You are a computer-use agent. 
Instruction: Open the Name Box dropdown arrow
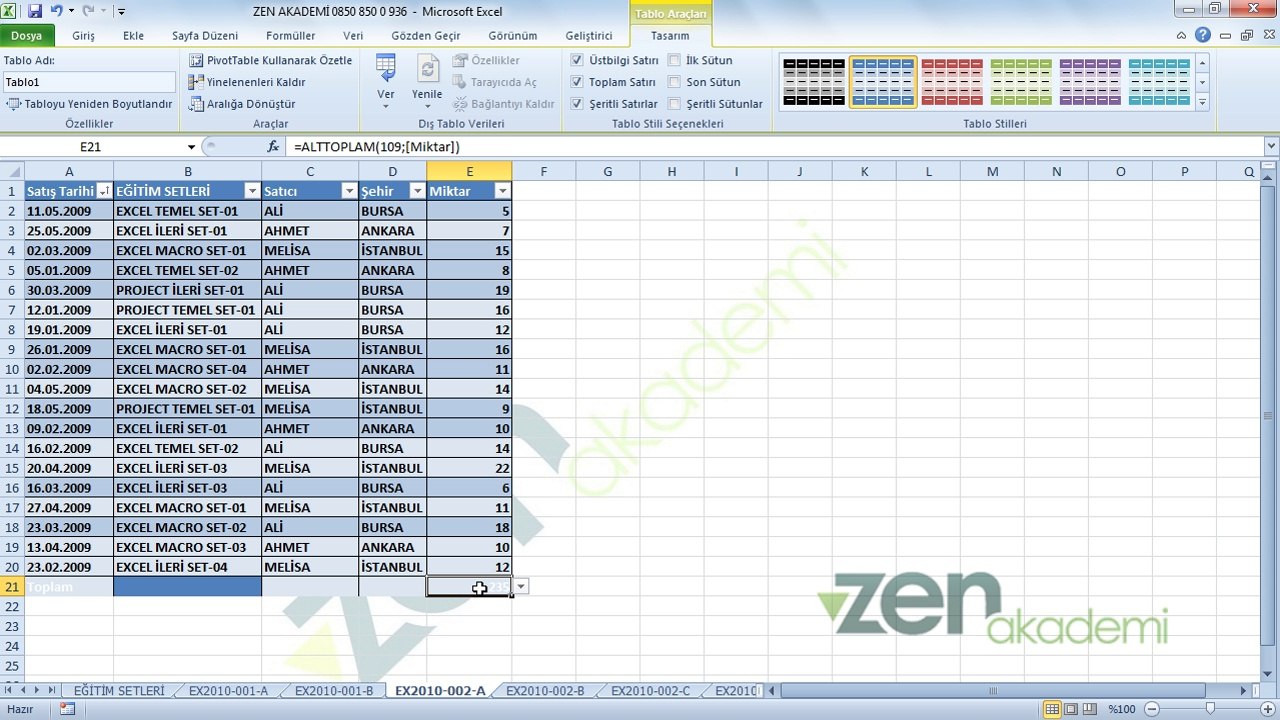coord(190,147)
